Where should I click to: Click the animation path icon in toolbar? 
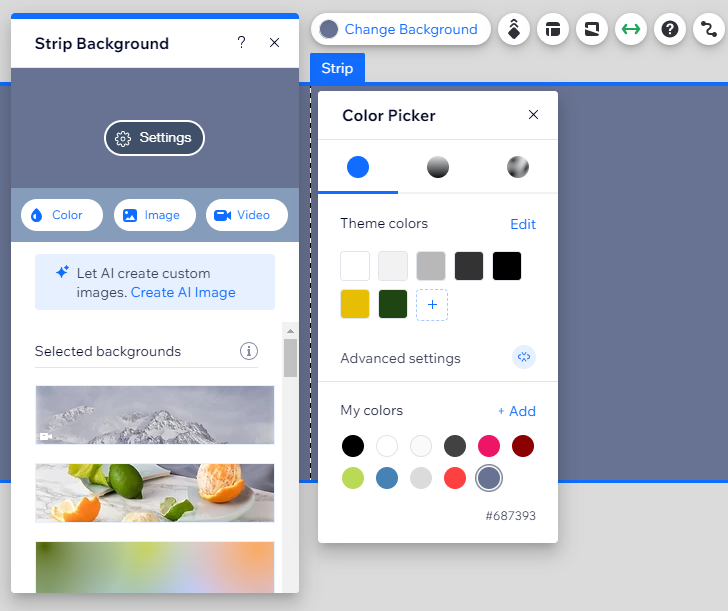coord(708,29)
